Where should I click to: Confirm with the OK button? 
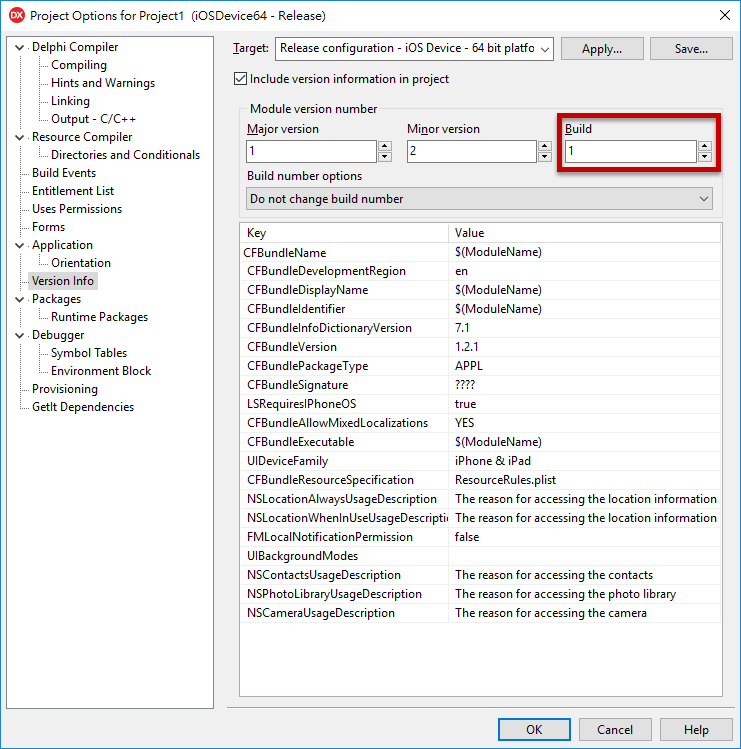pyautogui.click(x=534, y=729)
